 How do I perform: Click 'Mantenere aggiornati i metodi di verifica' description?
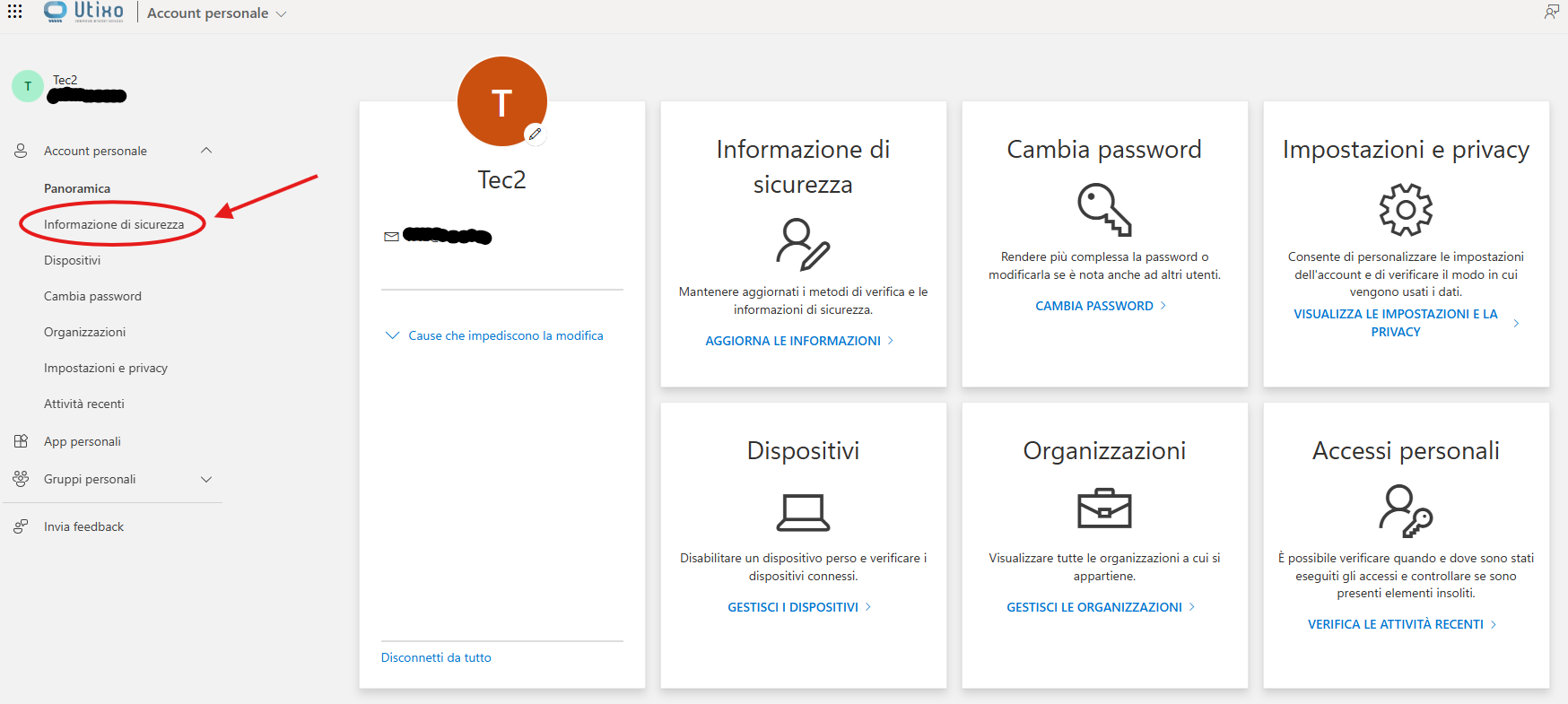click(803, 300)
